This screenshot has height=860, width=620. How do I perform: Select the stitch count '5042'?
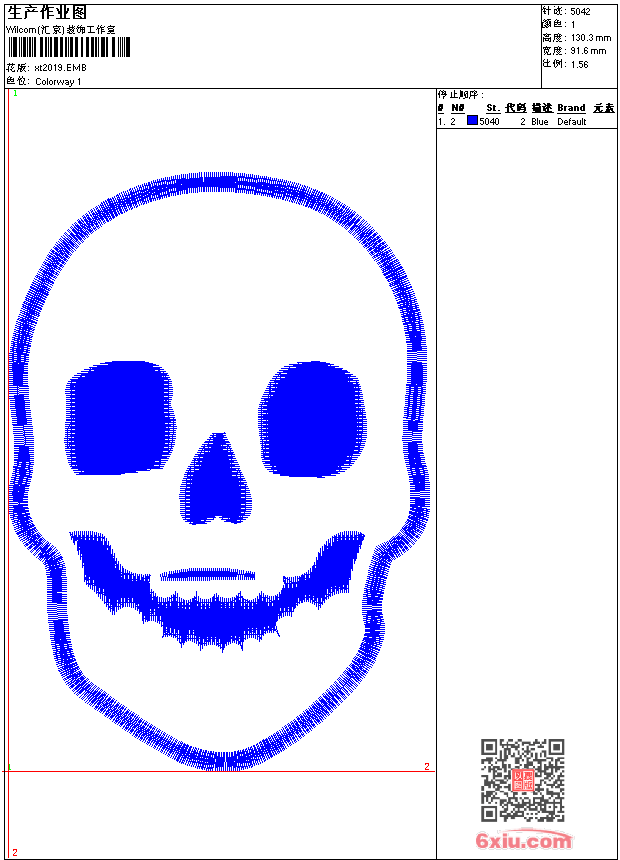580,12
